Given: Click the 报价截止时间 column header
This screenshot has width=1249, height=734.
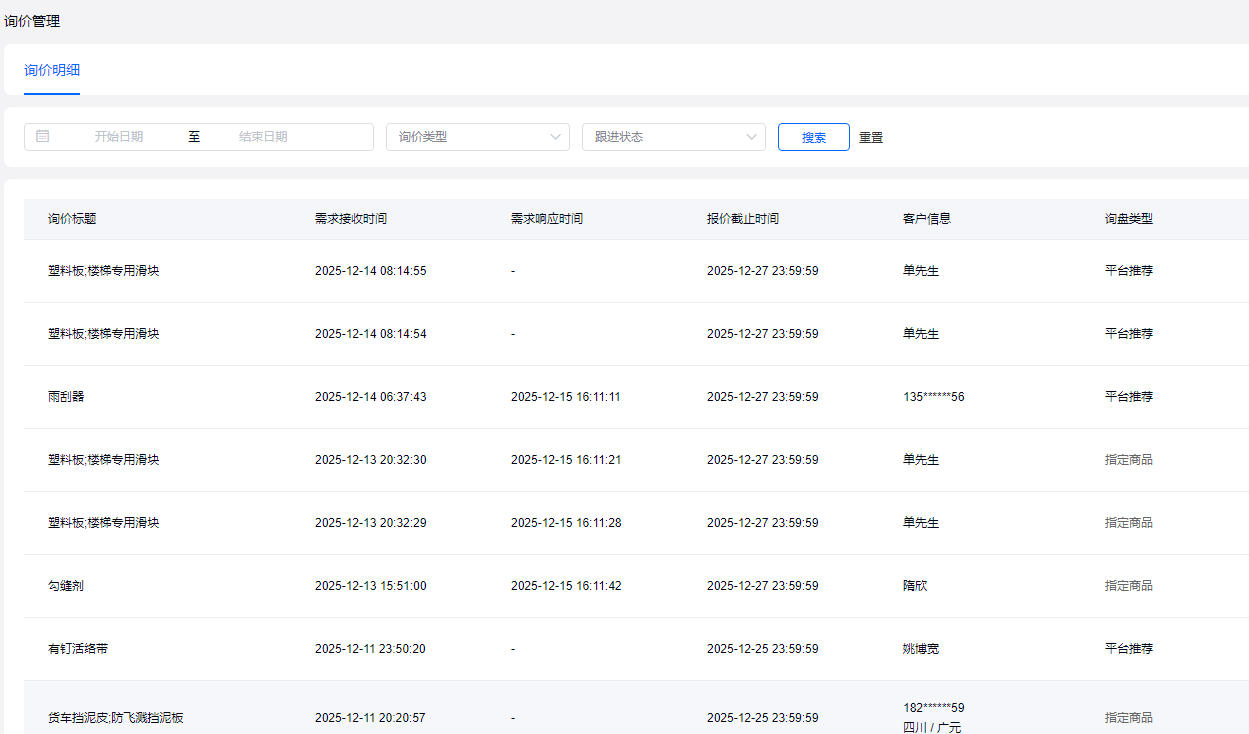Looking at the screenshot, I should coord(742,219).
